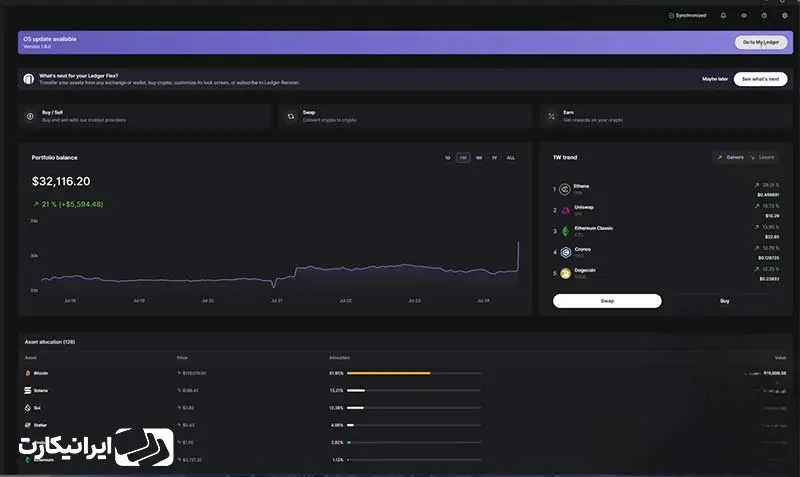Click the Earn percent icon
This screenshot has height=477, width=800.
pos(552,116)
